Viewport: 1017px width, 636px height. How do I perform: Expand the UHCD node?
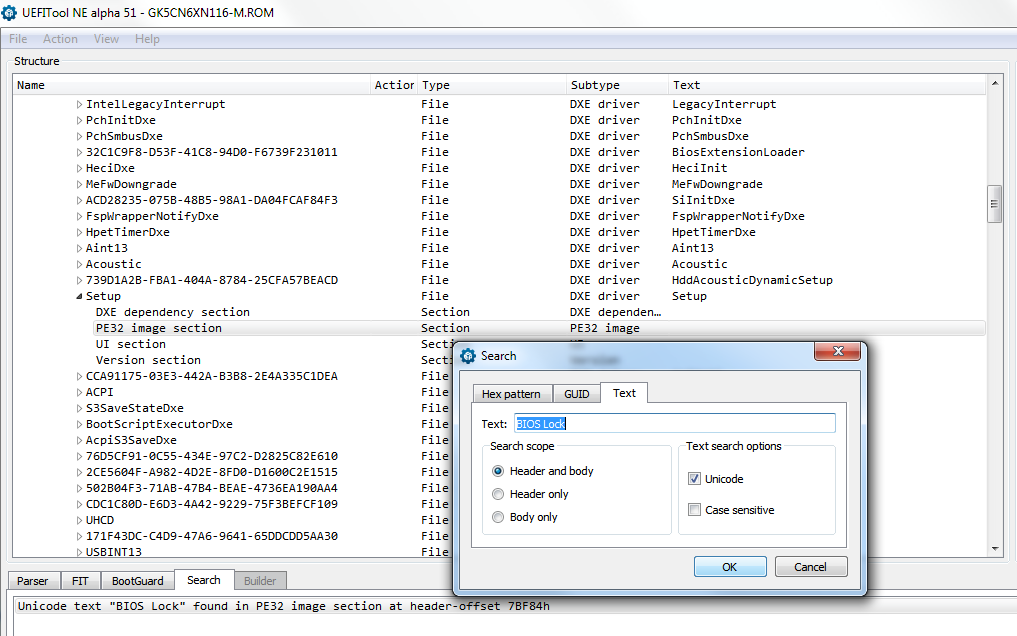[x=79, y=520]
